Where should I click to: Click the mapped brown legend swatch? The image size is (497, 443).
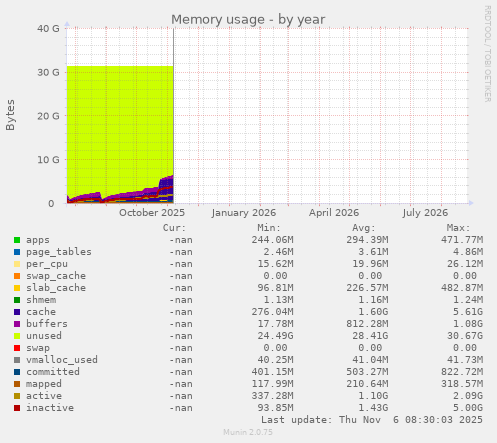pos(17,384)
